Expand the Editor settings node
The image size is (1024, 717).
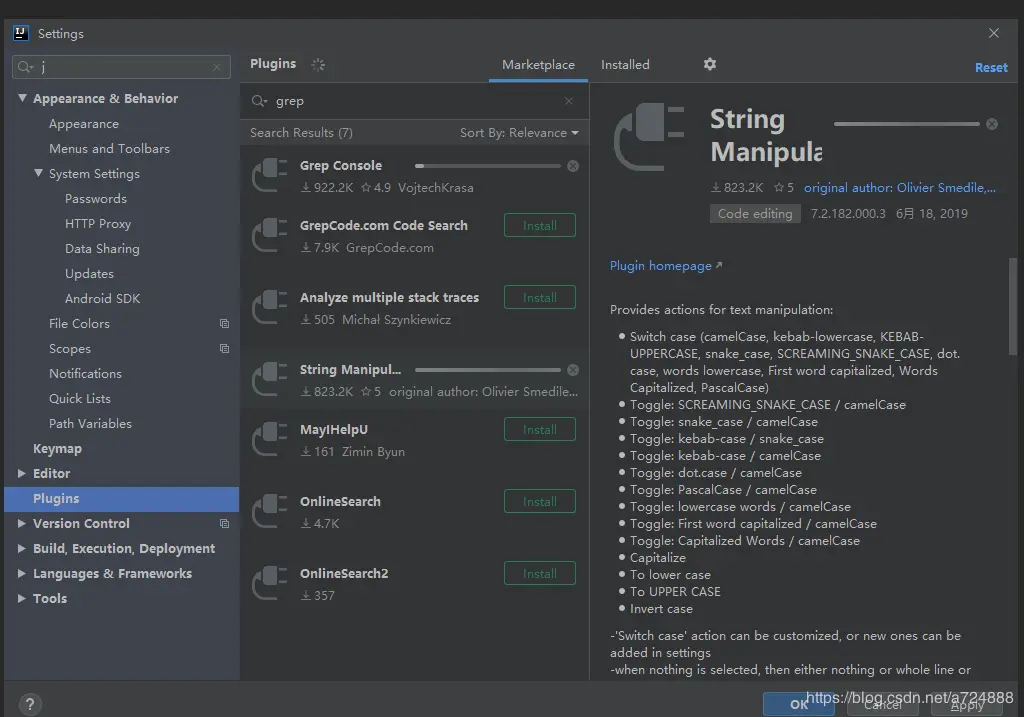(22, 473)
